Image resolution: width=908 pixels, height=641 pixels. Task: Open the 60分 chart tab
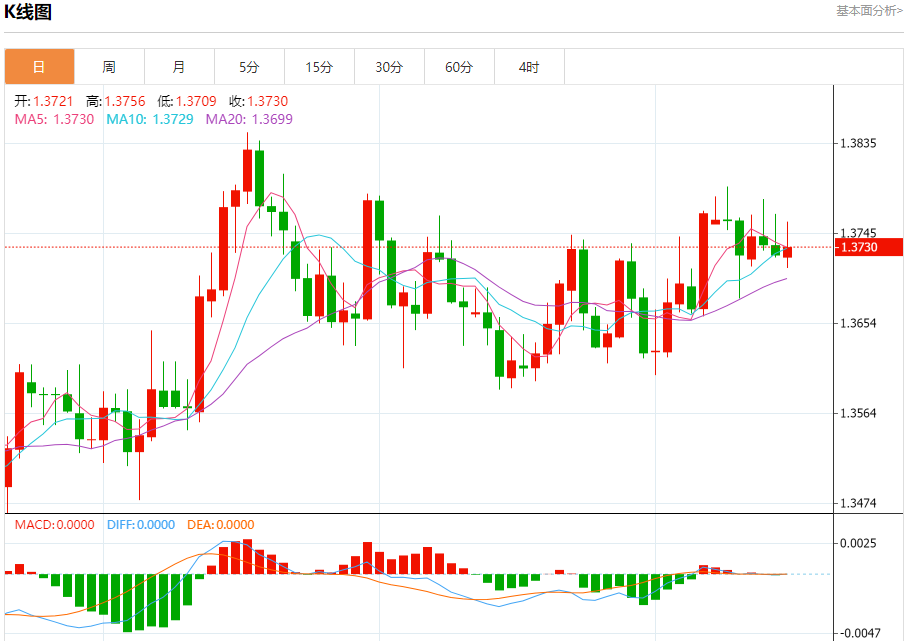459,67
